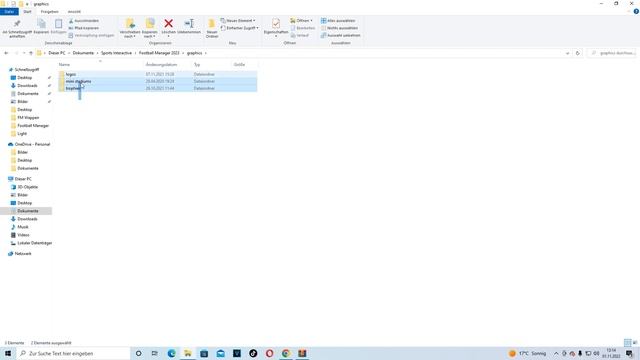Open Schnellzugriff in the navigation pane

point(26,70)
